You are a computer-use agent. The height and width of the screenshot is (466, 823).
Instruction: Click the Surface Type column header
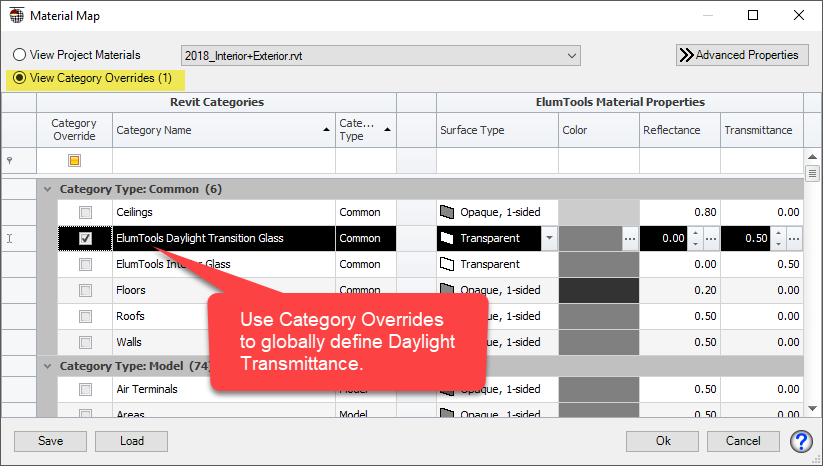click(x=497, y=130)
